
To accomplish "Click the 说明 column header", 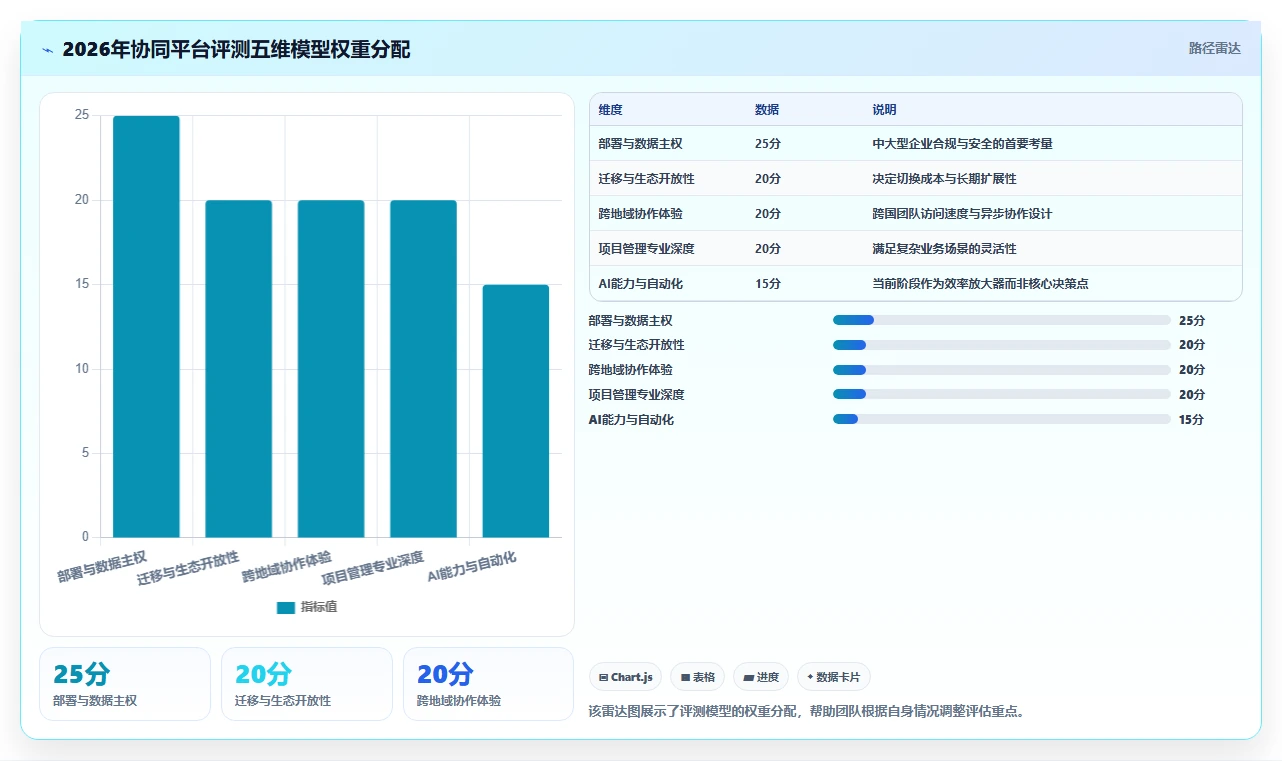I will point(884,110).
